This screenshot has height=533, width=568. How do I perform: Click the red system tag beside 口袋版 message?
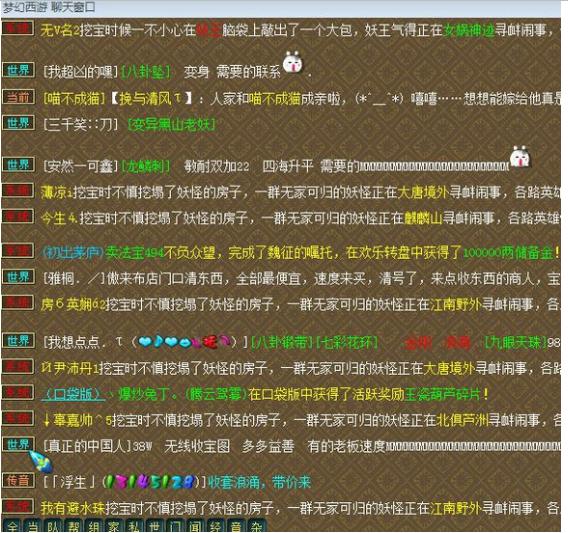pyautogui.click(x=18, y=392)
